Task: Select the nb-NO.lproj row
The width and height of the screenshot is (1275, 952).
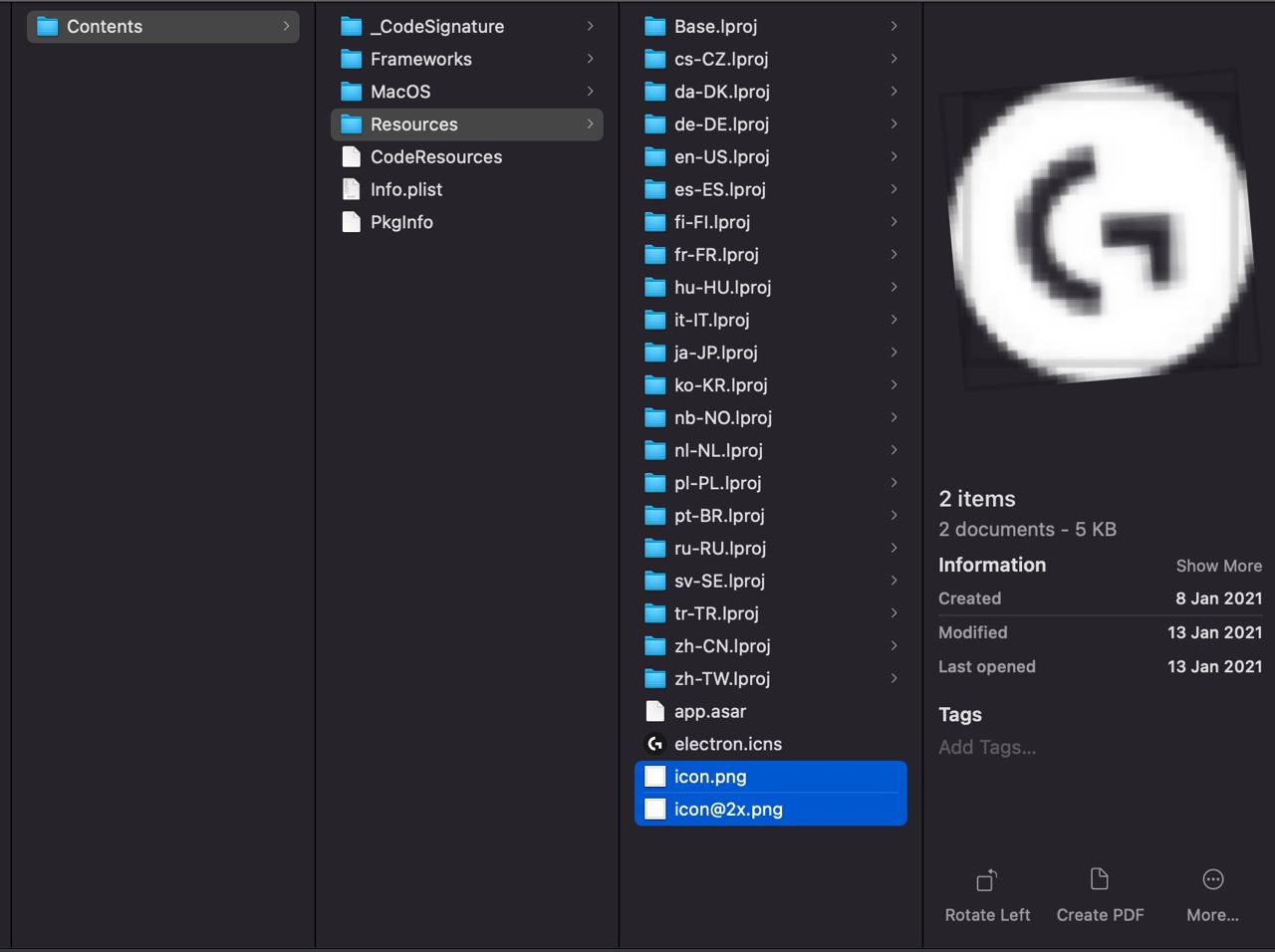Action: (770, 418)
